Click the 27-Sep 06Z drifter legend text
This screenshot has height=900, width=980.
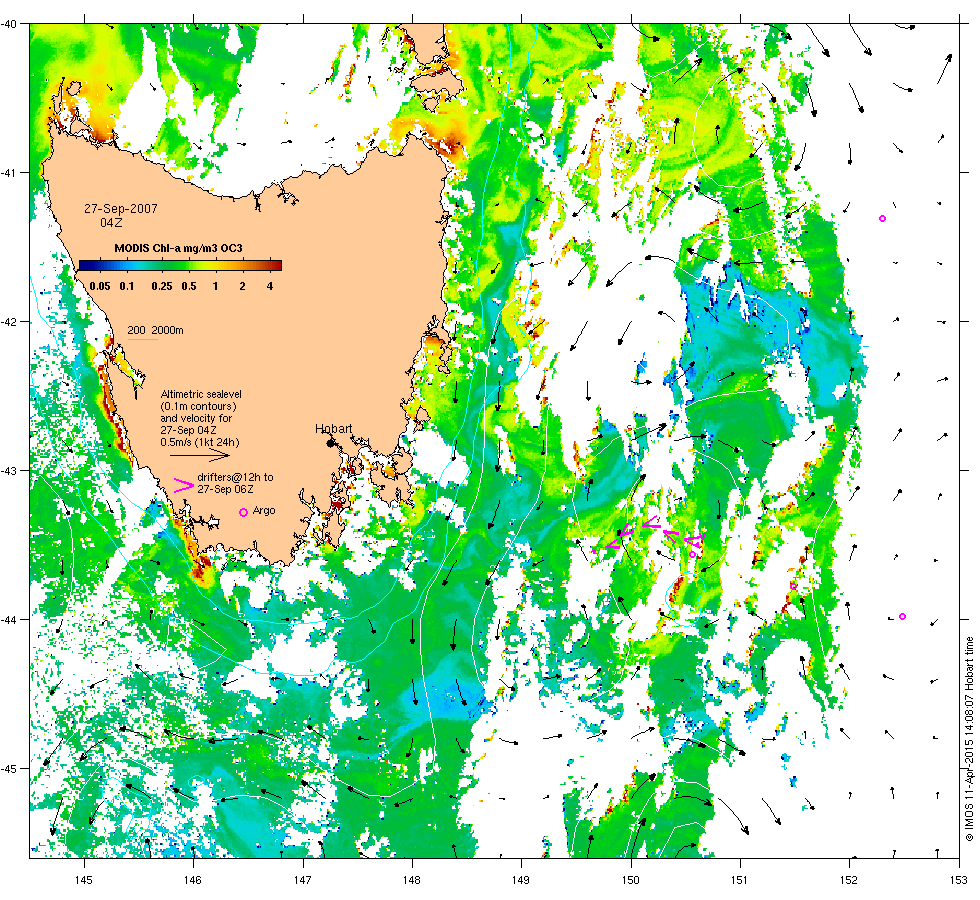(226, 489)
